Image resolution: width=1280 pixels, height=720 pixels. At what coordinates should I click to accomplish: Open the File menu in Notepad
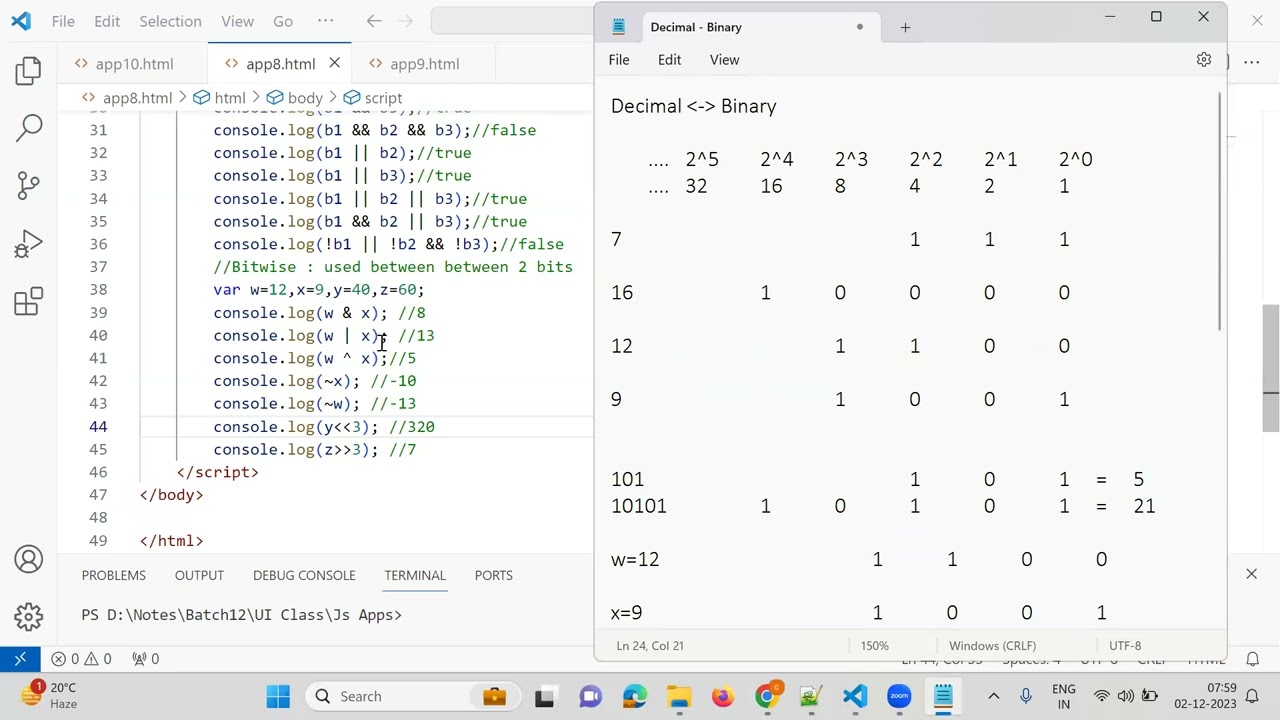[x=619, y=60]
